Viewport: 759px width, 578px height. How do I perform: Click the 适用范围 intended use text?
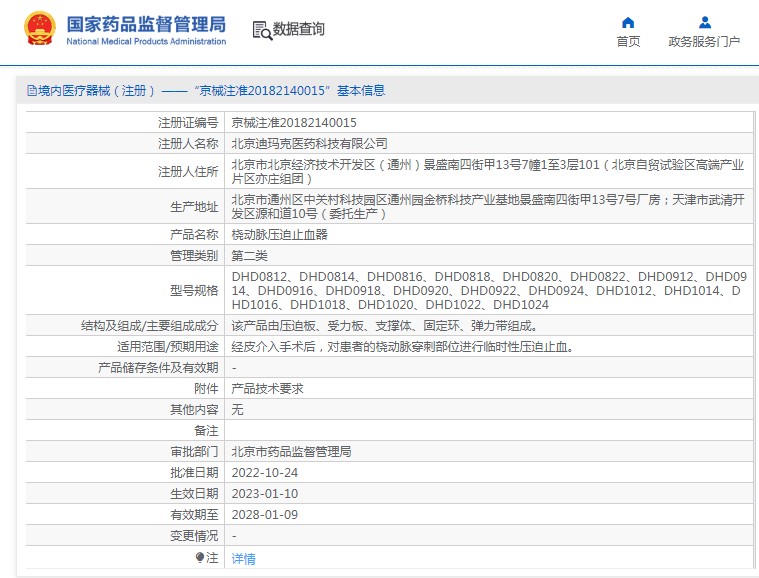coord(402,347)
